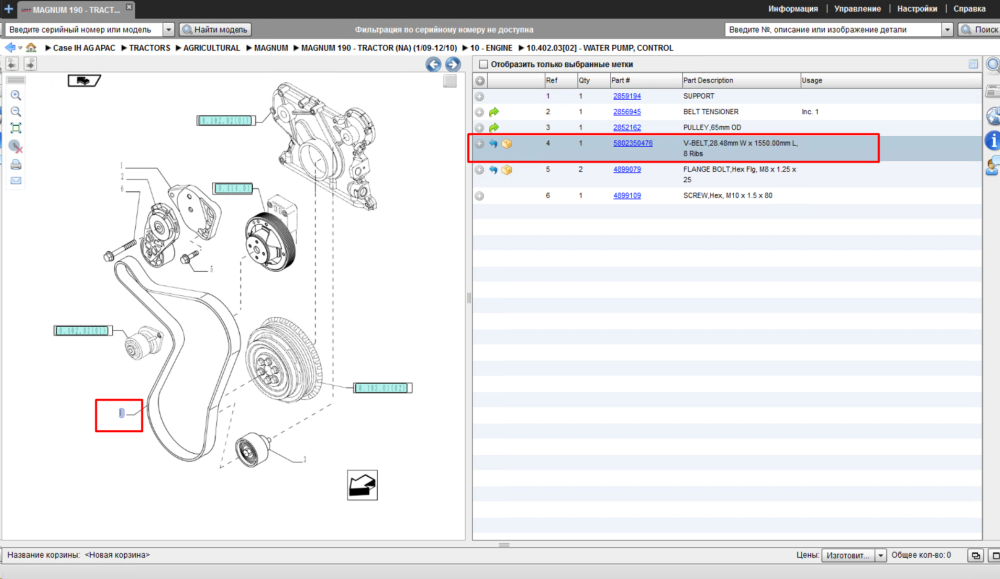Click the user chat icon in sidebar

pos(993,166)
